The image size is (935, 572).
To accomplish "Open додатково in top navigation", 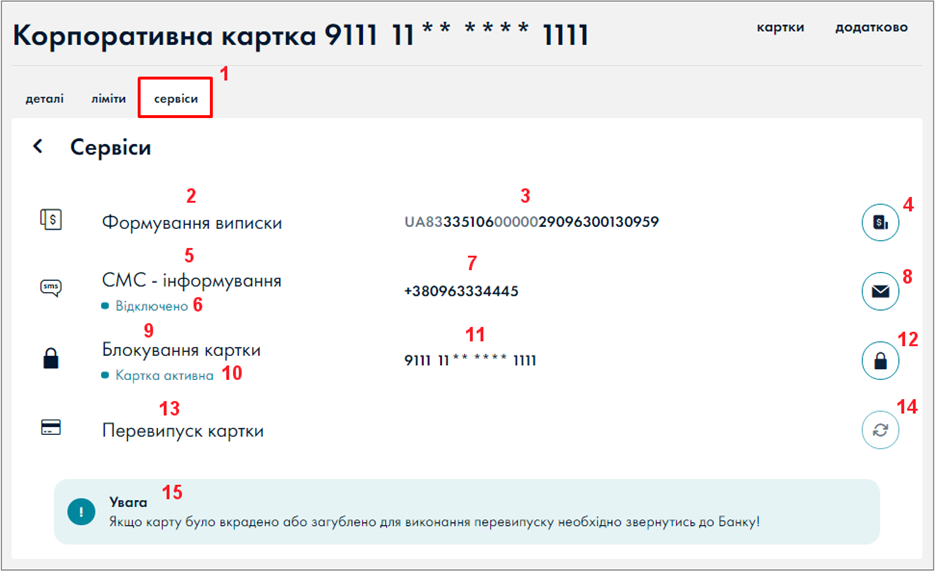I will click(x=871, y=28).
